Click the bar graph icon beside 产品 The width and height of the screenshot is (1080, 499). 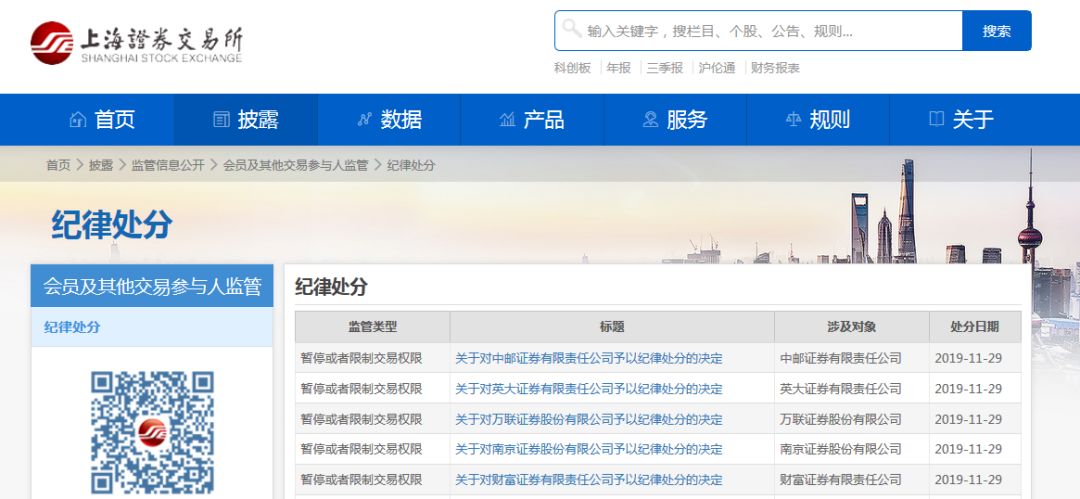pos(508,119)
